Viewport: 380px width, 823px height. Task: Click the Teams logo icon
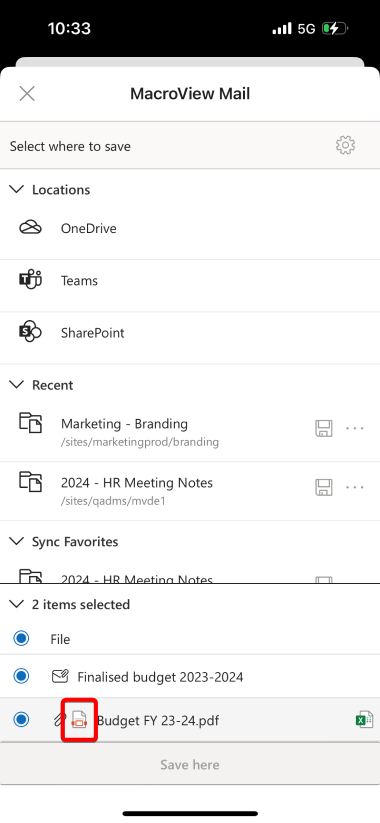(30, 280)
